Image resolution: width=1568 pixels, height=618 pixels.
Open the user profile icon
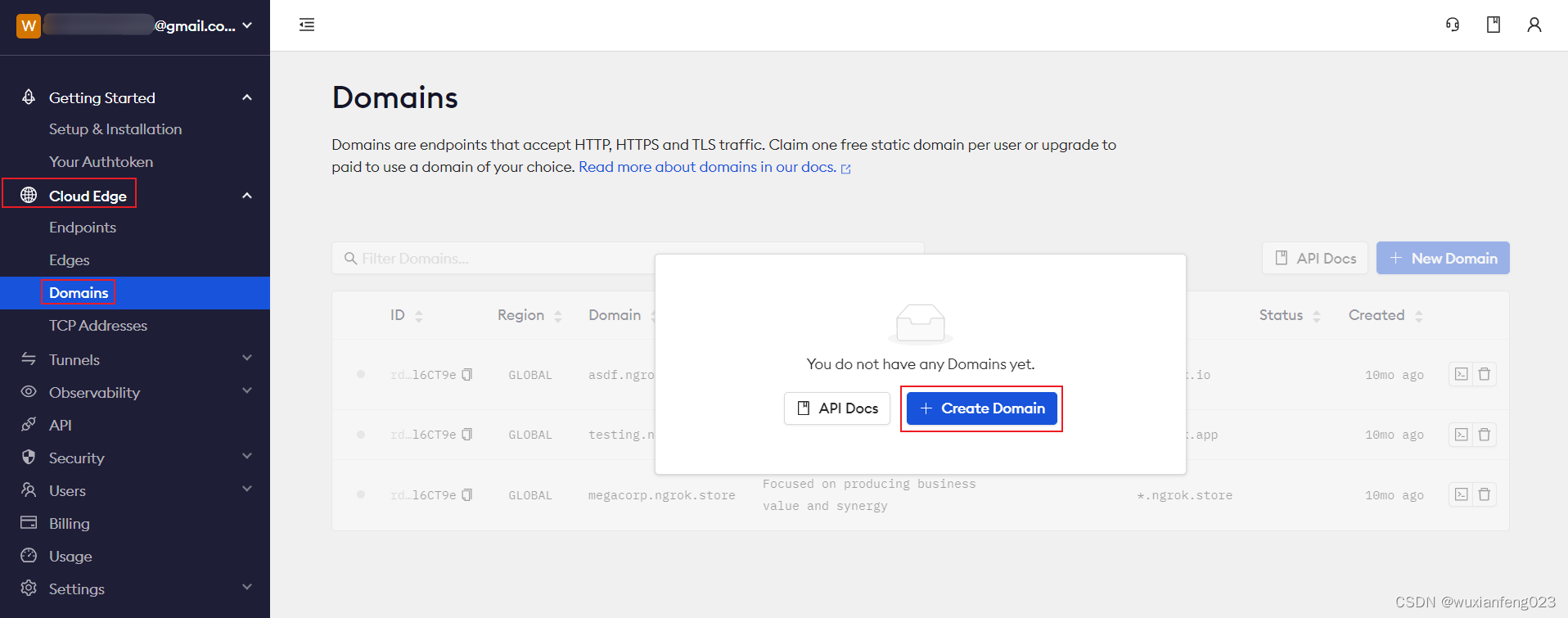tap(1534, 25)
